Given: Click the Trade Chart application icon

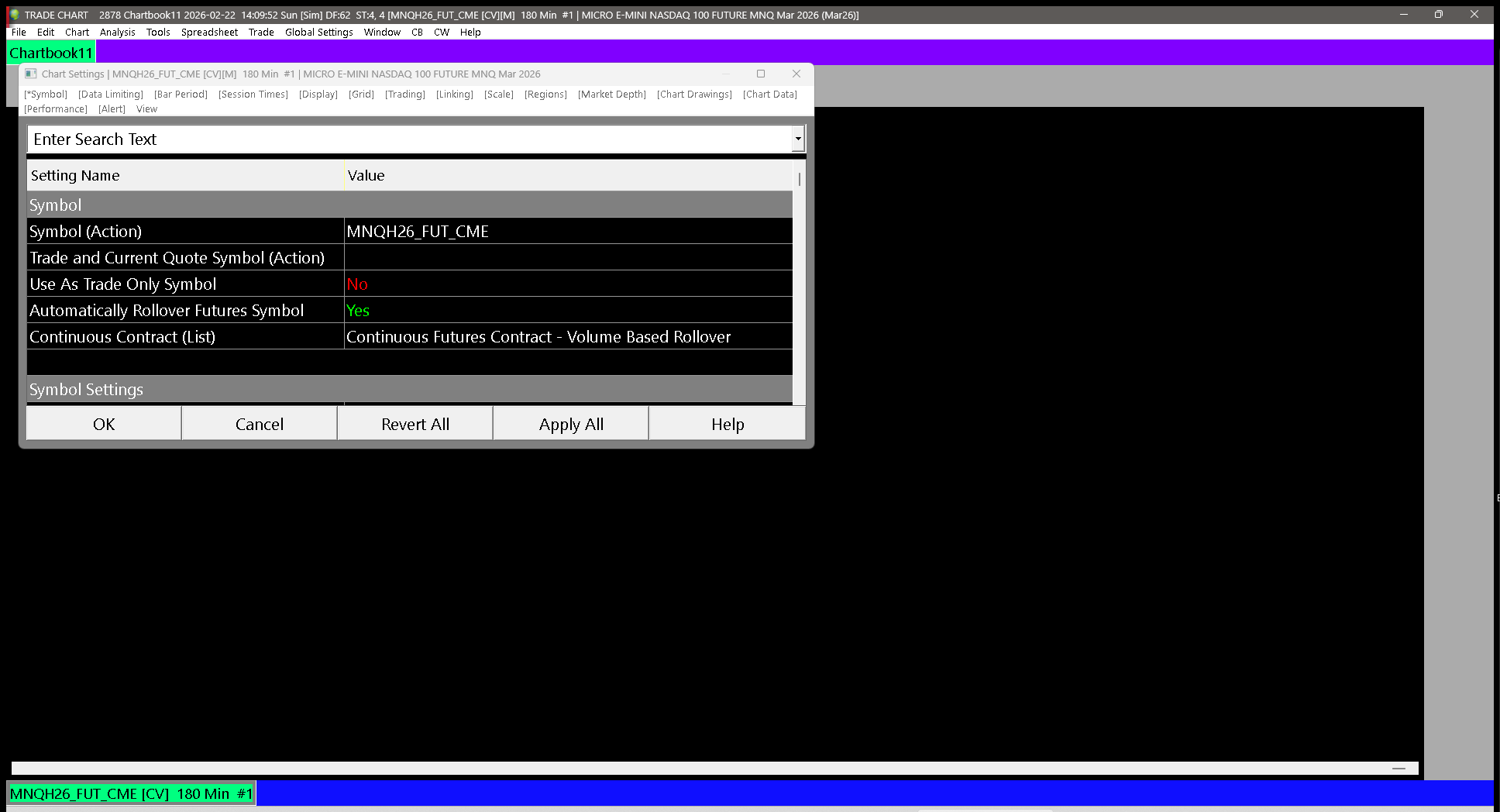Looking at the screenshot, I should (x=14, y=15).
